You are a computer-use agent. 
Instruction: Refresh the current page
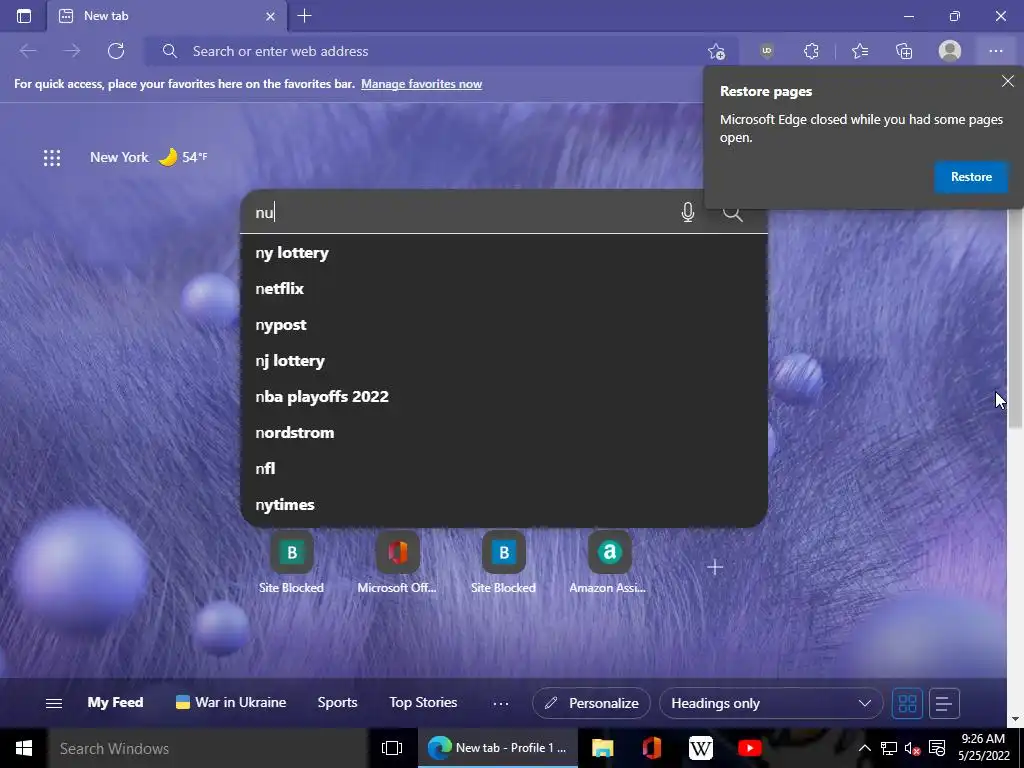[x=116, y=51]
